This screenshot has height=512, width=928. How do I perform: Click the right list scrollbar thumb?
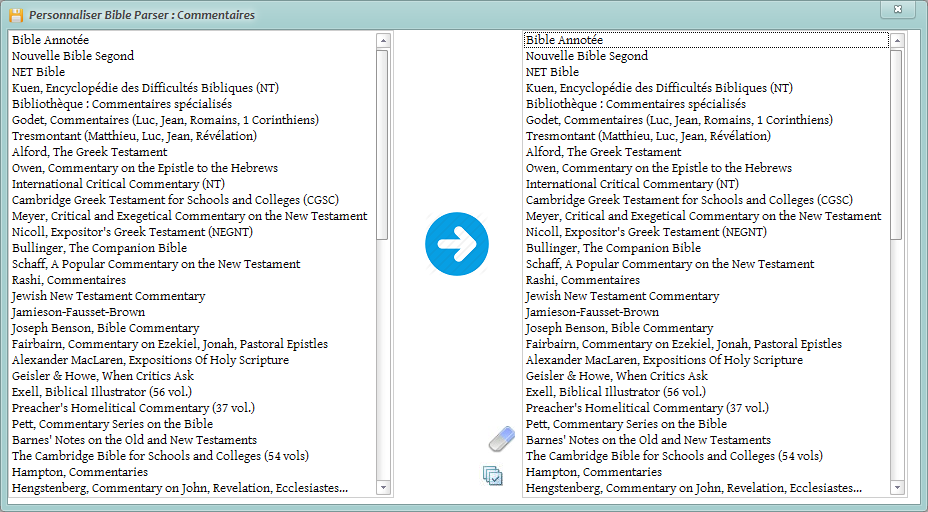coord(897,144)
